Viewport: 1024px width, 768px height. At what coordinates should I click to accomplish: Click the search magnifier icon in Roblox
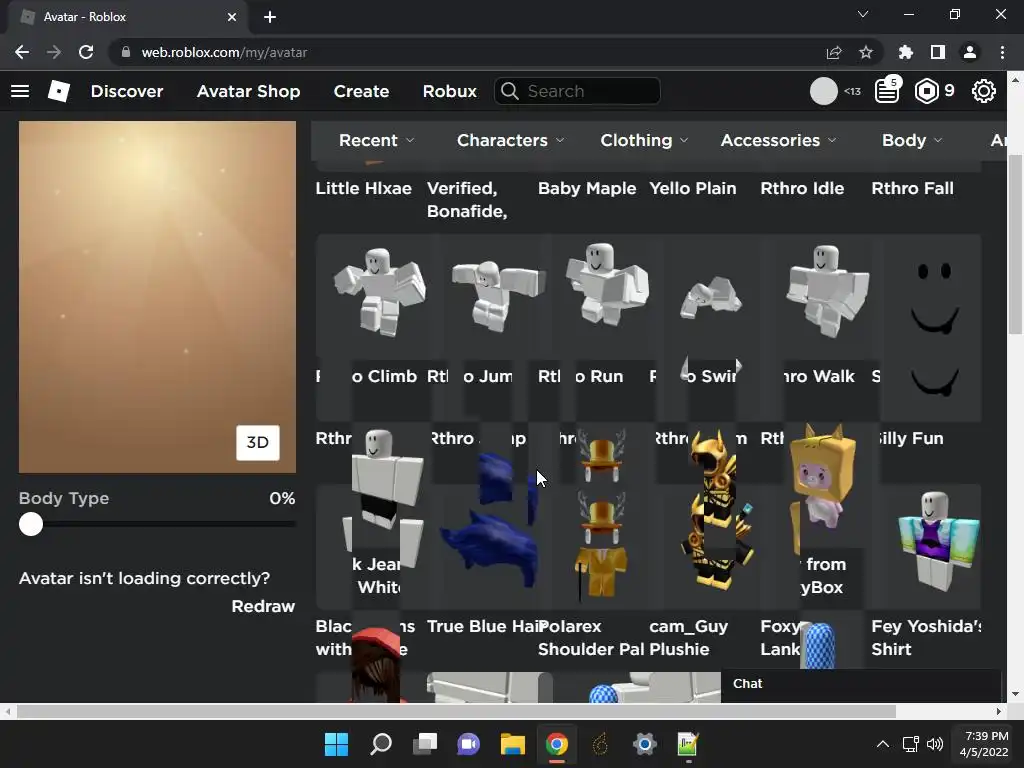pos(510,91)
